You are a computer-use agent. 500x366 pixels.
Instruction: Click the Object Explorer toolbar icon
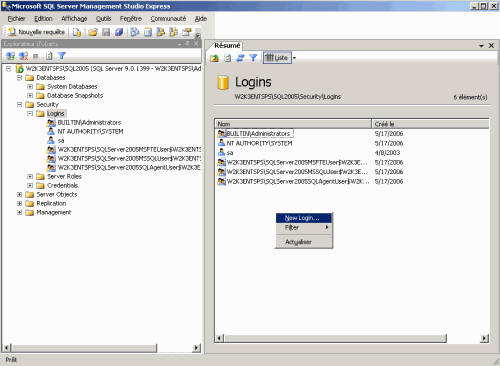(161, 32)
